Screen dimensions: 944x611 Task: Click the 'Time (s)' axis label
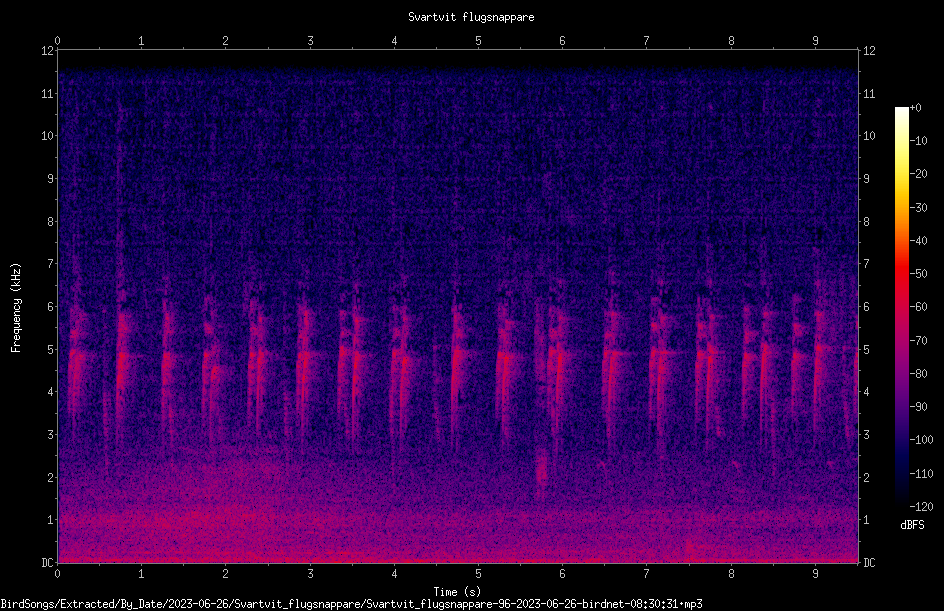(457, 592)
